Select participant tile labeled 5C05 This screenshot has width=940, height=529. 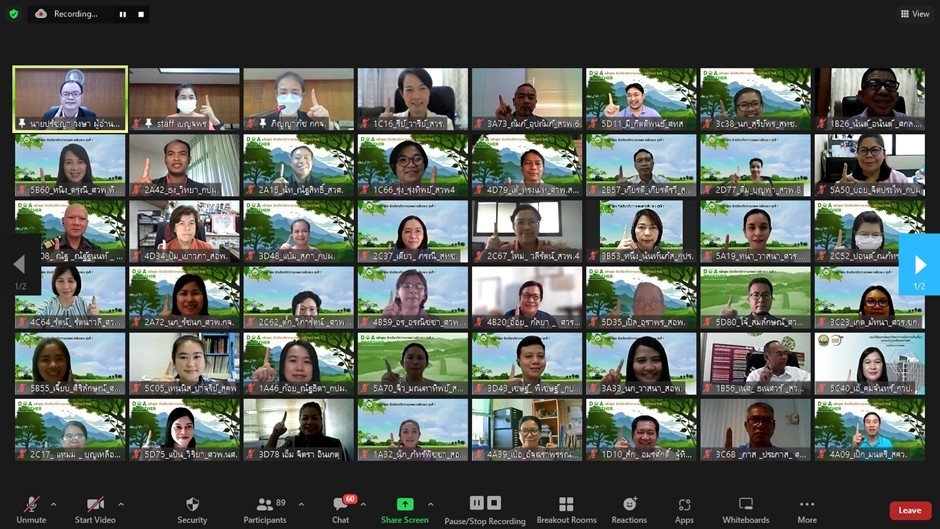185,364
